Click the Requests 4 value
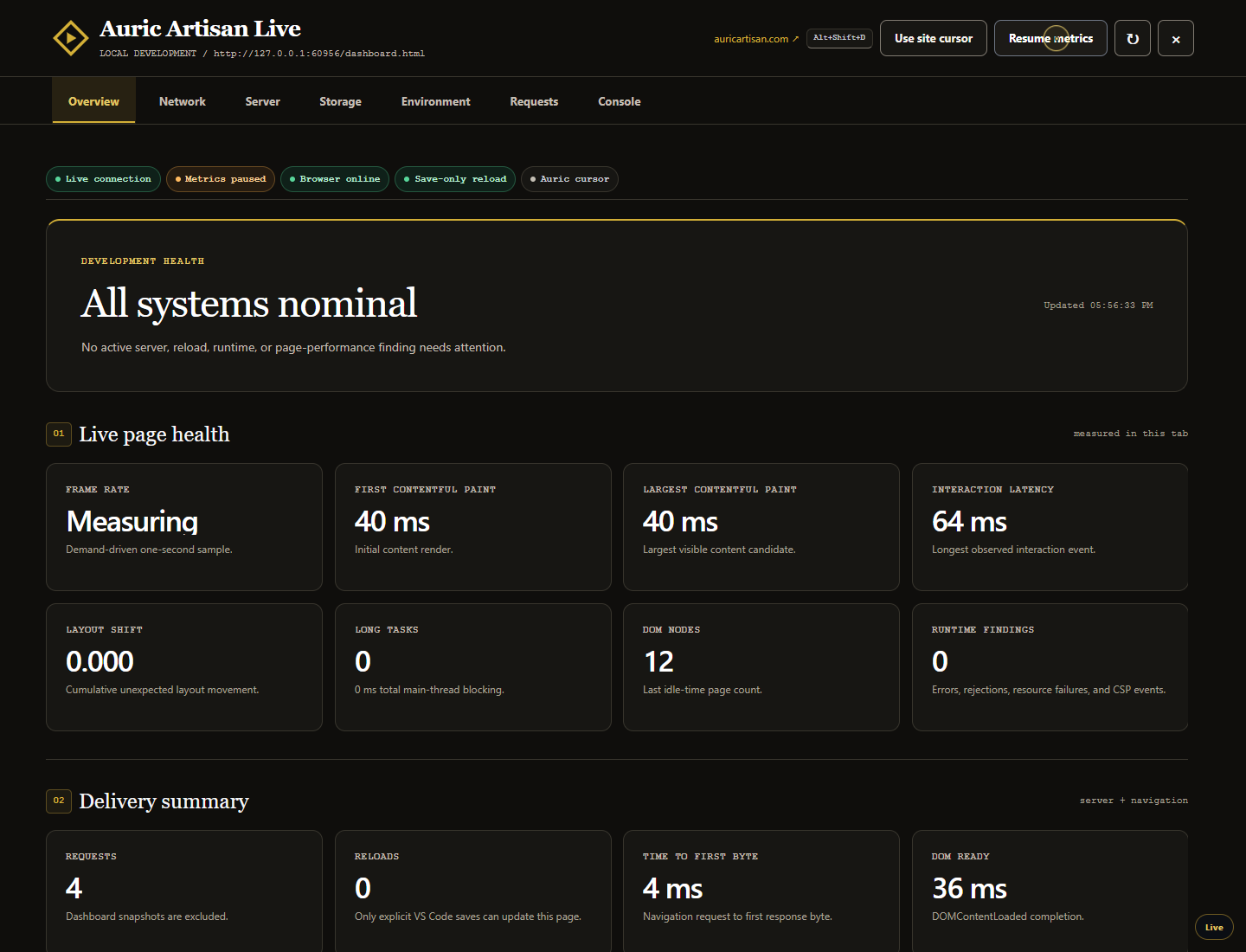 (74, 889)
